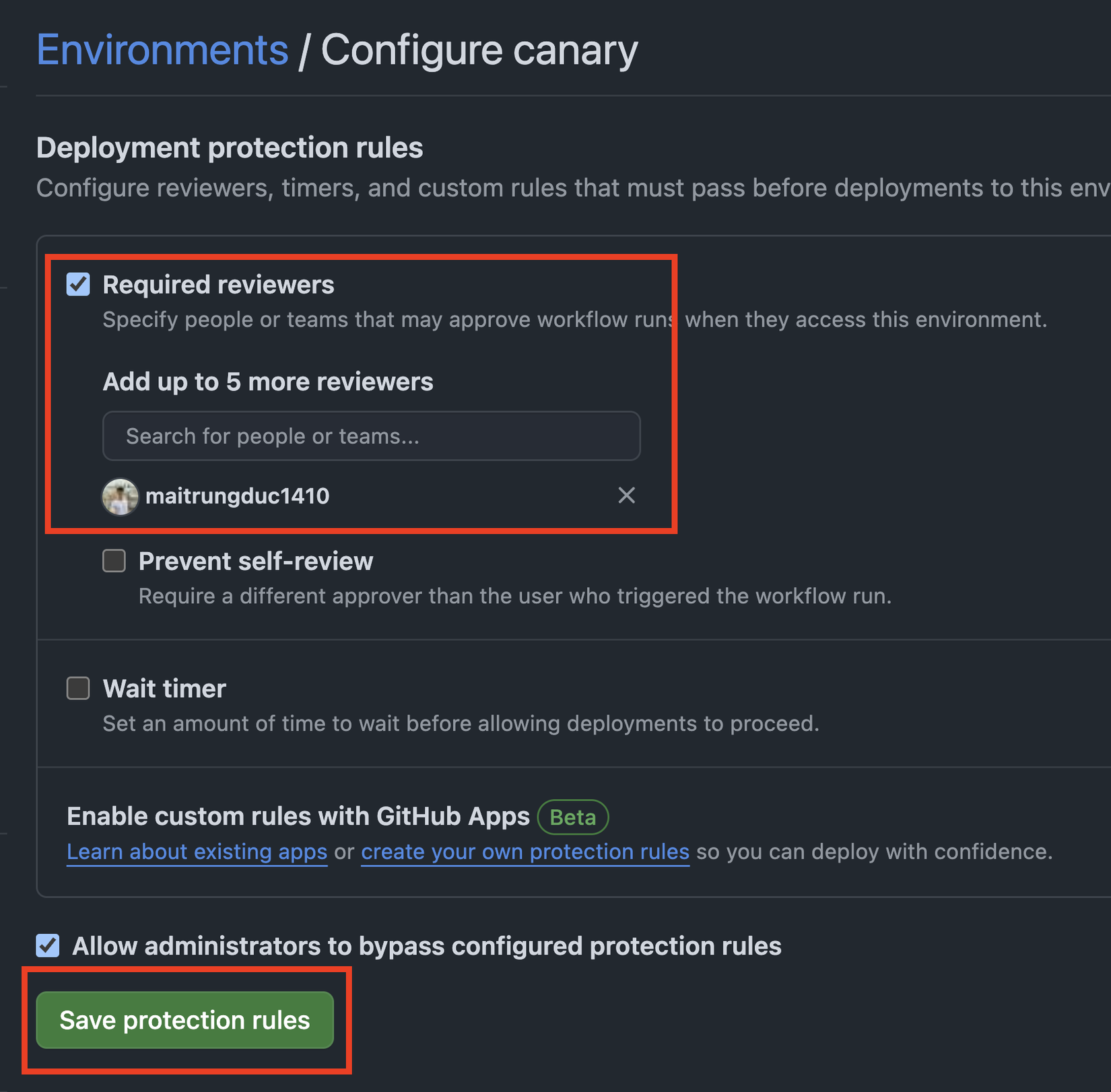Enable the Prevent self-review checkbox
1111x1092 pixels.
click(x=114, y=561)
